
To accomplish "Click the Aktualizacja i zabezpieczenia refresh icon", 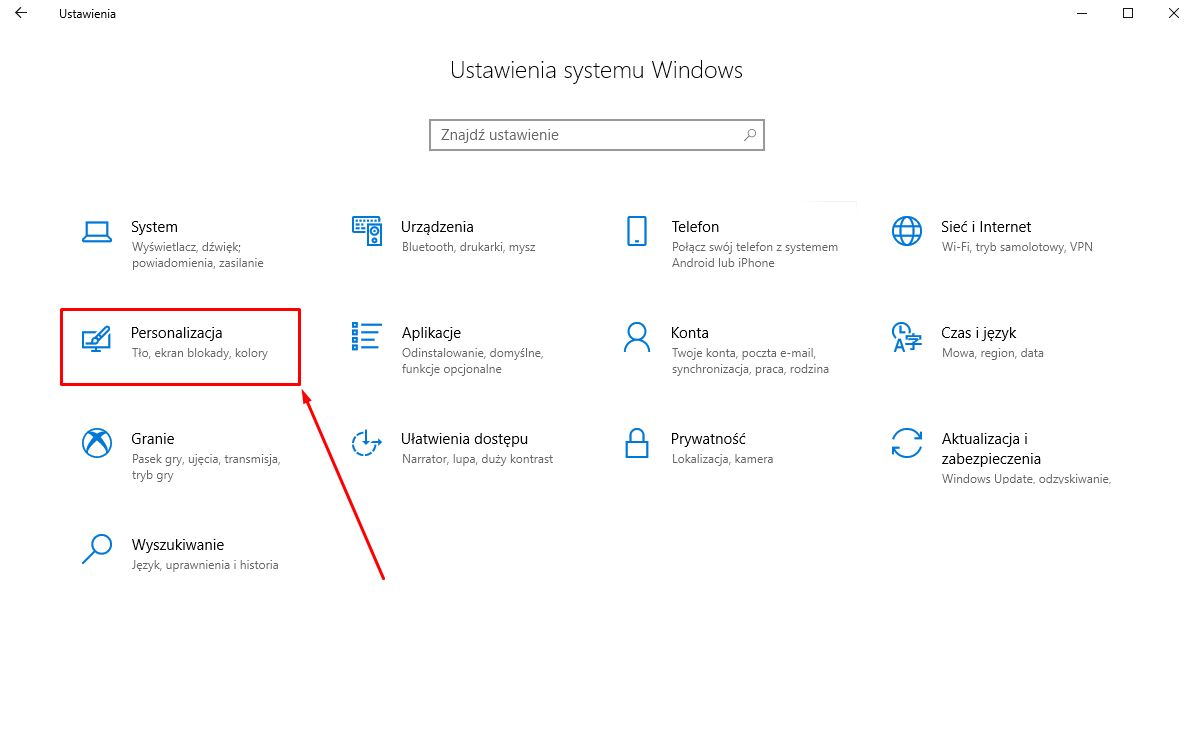I will [907, 443].
